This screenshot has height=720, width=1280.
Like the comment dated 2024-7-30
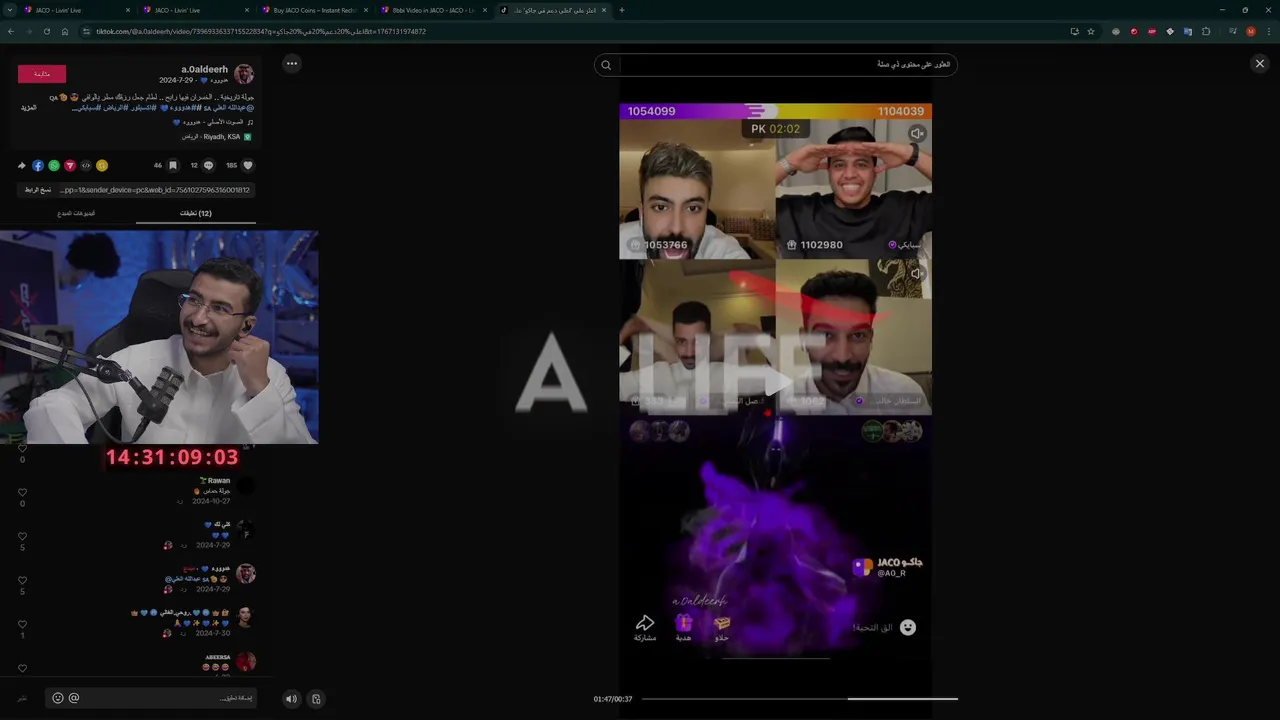[22, 624]
